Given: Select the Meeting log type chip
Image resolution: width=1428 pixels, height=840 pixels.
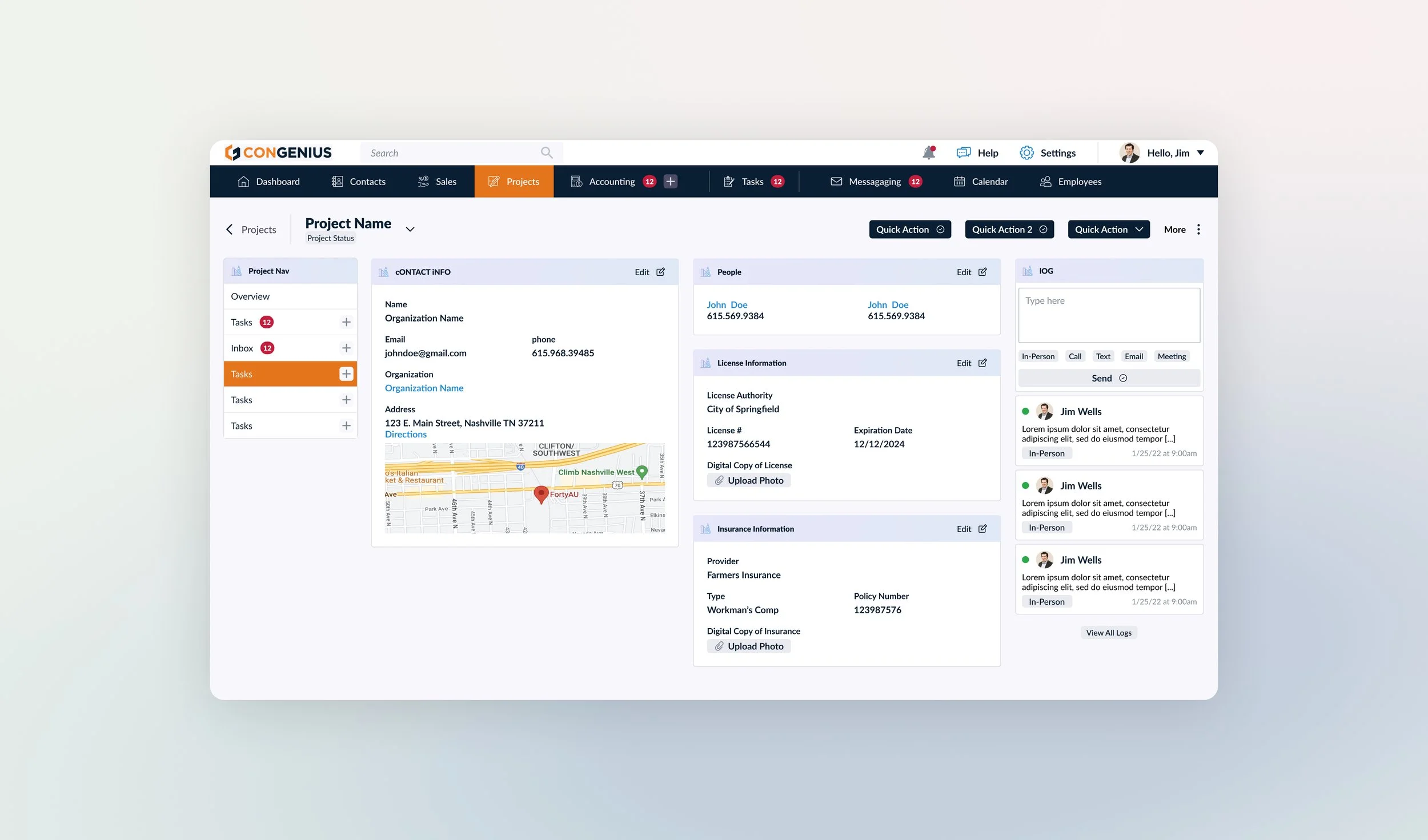Looking at the screenshot, I should [x=1172, y=356].
